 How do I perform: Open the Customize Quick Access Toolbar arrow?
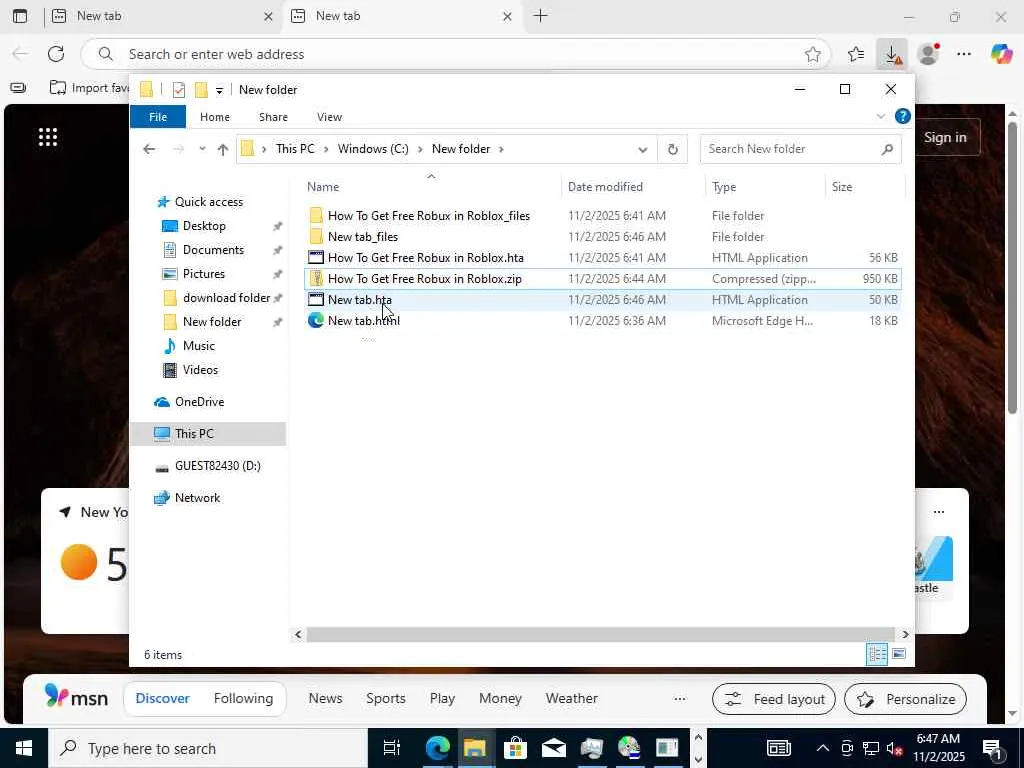[x=219, y=91]
